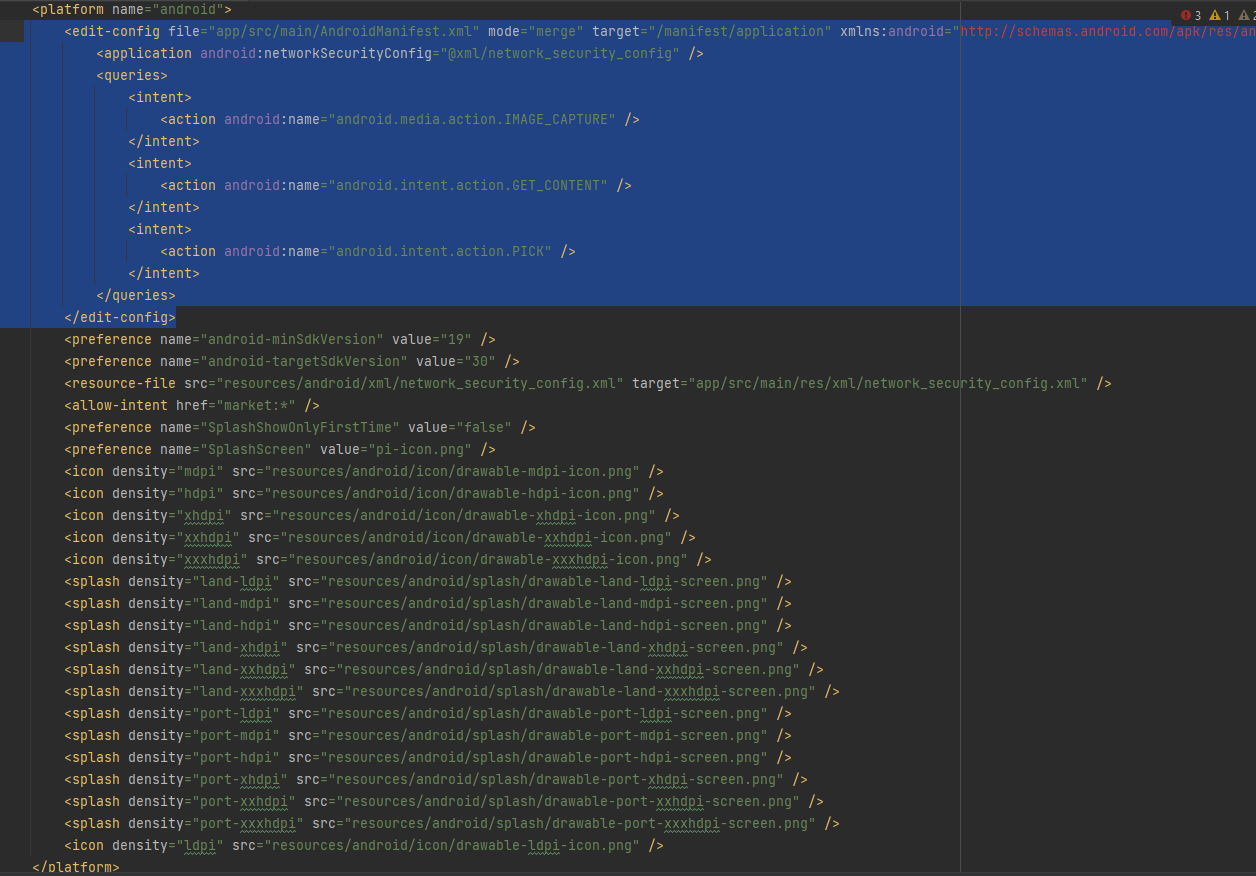Open the red errors count indicator
The width and height of the screenshot is (1256, 876).
tap(1191, 15)
